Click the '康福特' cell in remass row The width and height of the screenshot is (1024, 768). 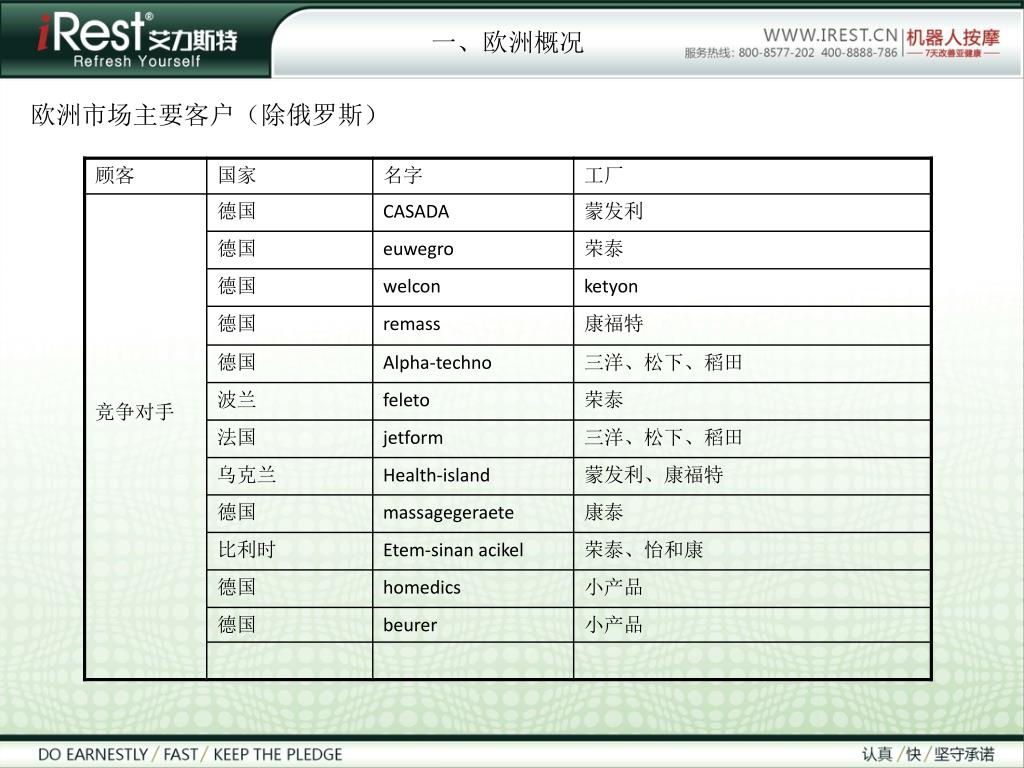coord(752,325)
